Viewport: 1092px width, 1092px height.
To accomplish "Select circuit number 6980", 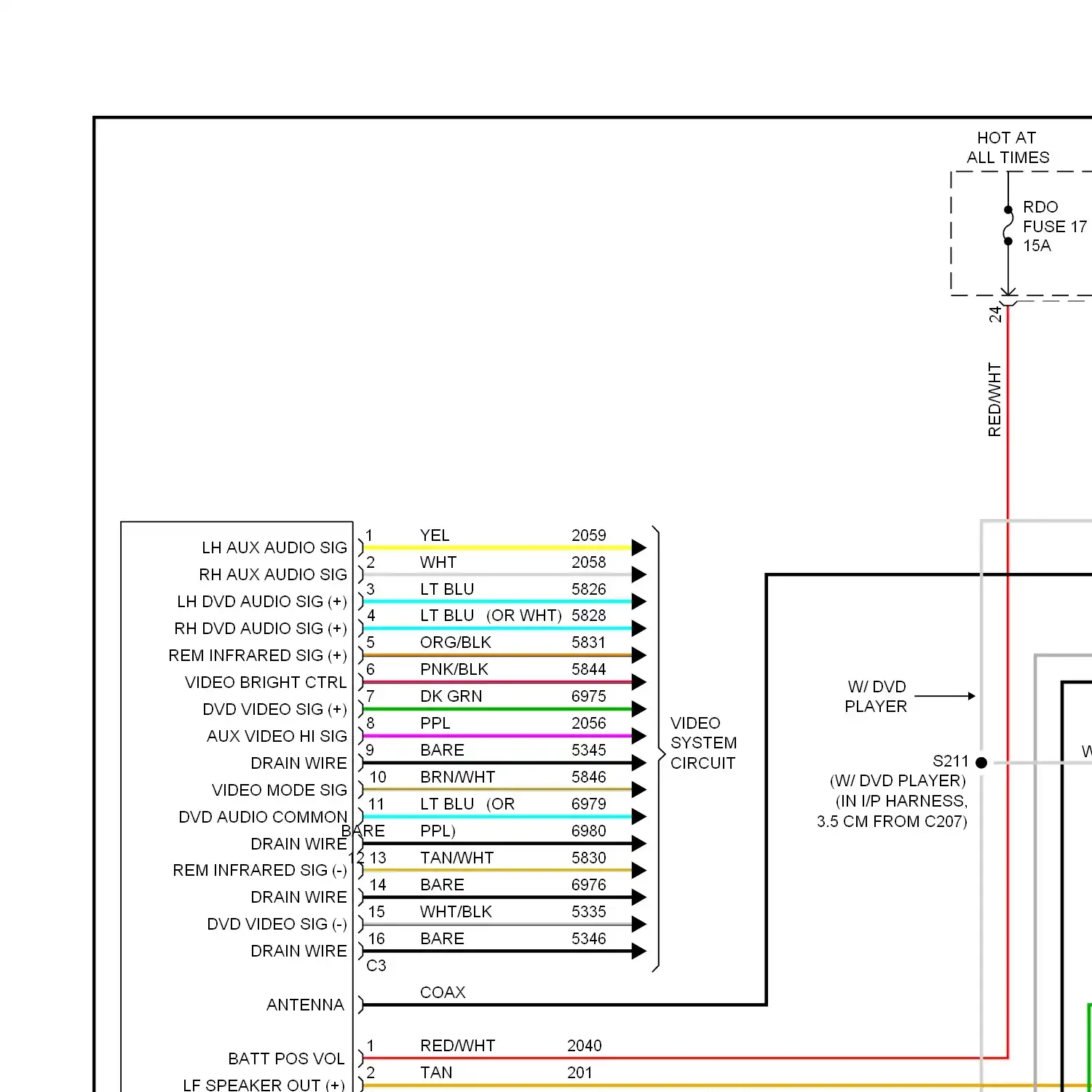I will (x=588, y=831).
